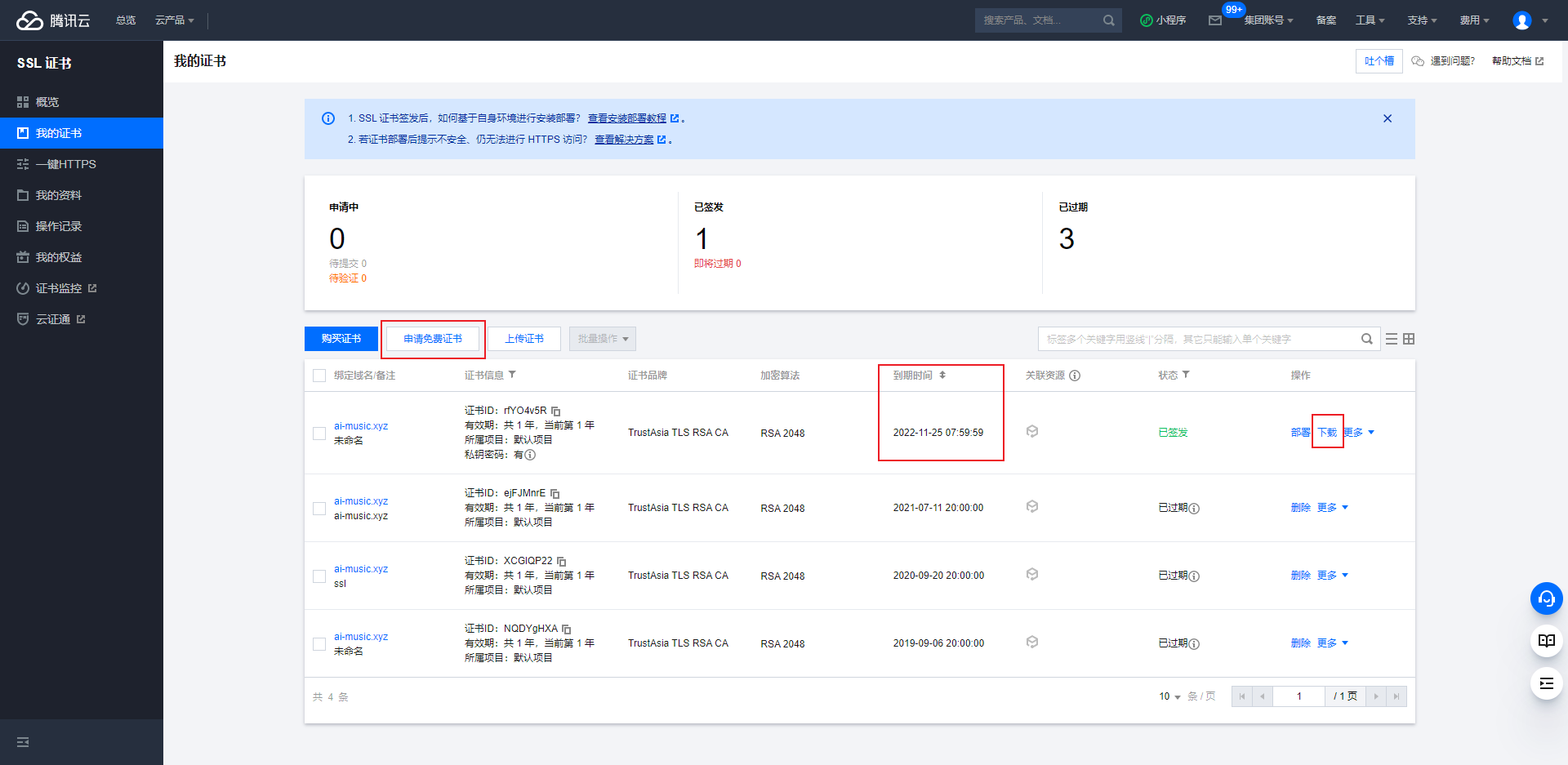Image resolution: width=1568 pixels, height=765 pixels.
Task: Copy certificate ID ejFJMnrE
Action: point(555,493)
